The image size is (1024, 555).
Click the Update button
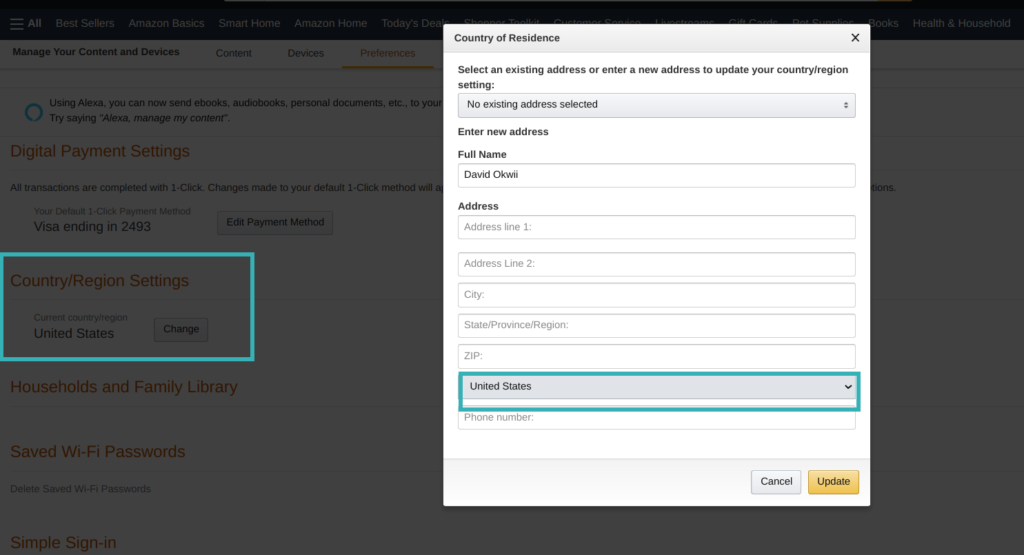click(833, 482)
